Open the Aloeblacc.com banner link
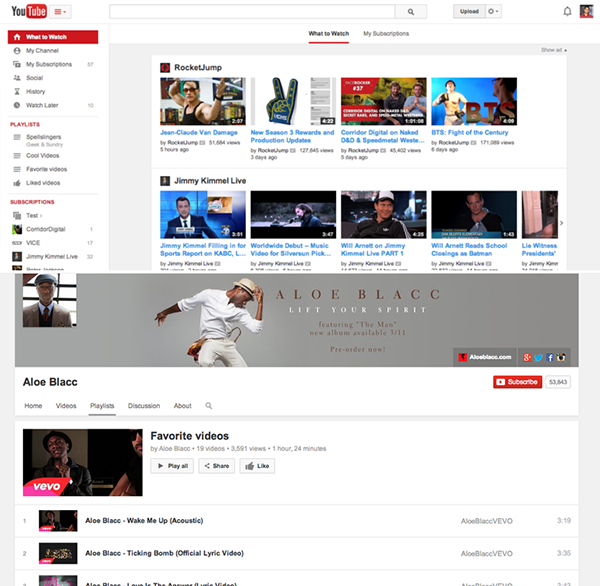This screenshot has height=586, width=600. coord(485,357)
